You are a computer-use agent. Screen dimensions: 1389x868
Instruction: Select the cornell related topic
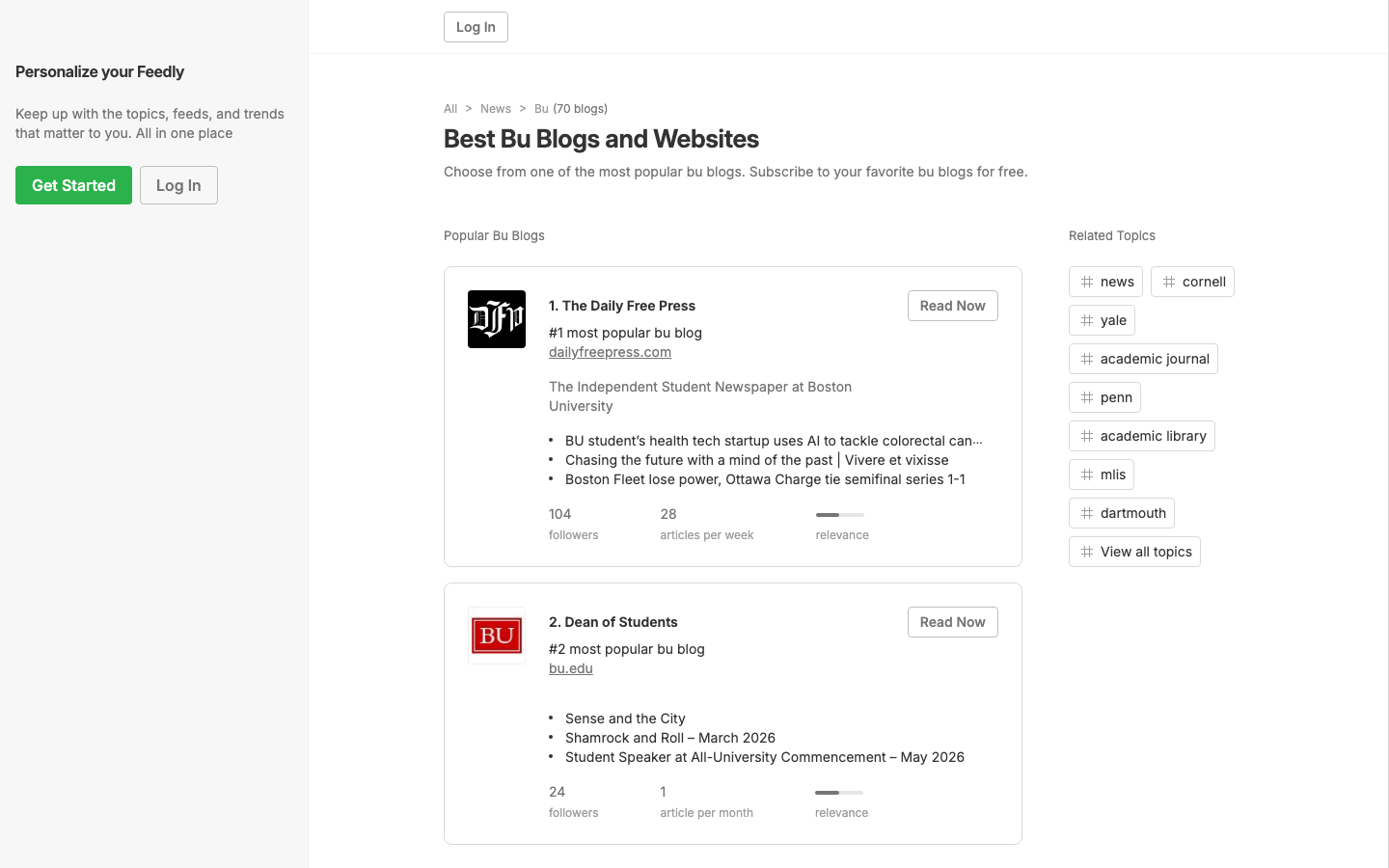click(x=1192, y=282)
